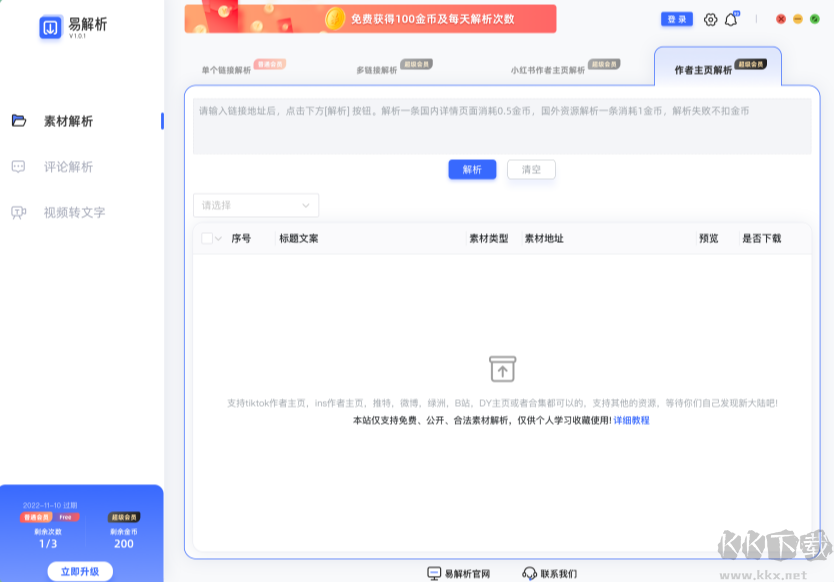Image resolution: width=834 pixels, height=582 pixels.
Task: Toggle the 是否下载 column header
Action: tap(762, 238)
